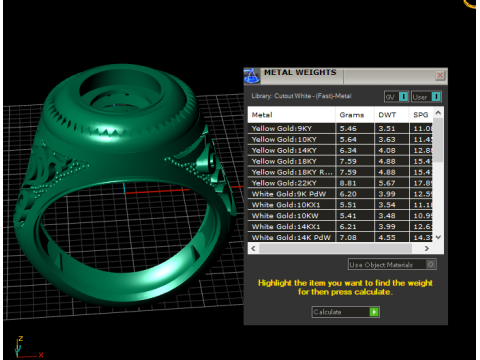480x360 pixels.
Task: Click the table scroll up arrow
Action: (438, 113)
